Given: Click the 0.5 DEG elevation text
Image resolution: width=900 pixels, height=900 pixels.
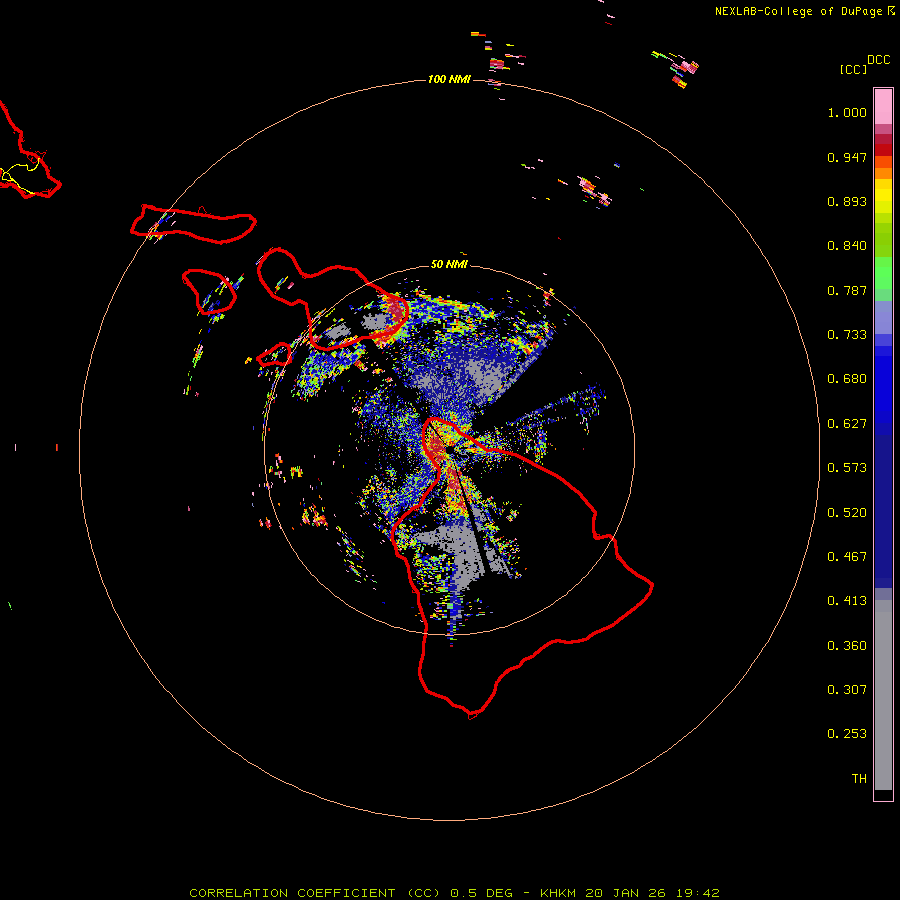Looking at the screenshot, I should pyautogui.click(x=480, y=893).
